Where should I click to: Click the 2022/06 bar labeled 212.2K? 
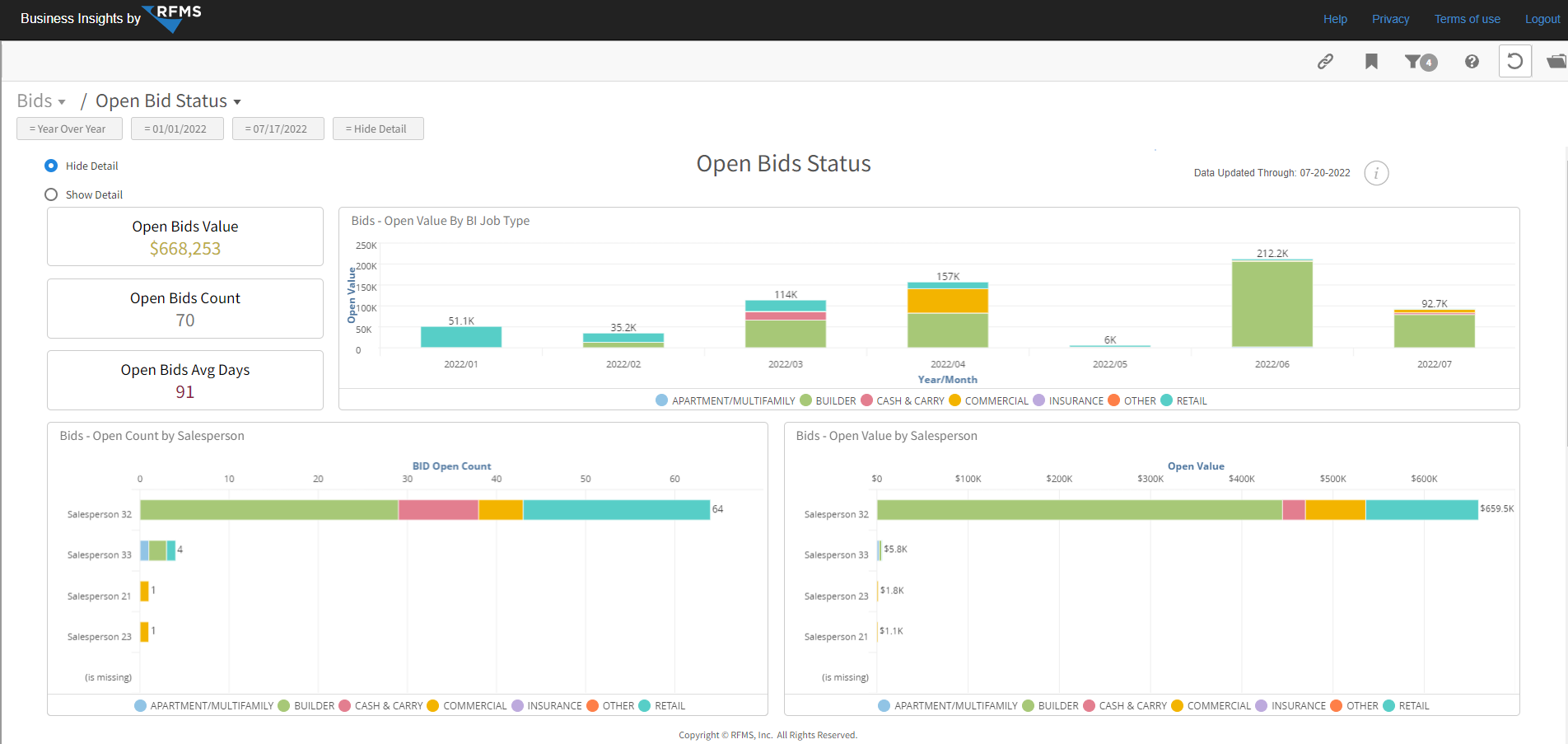click(x=1272, y=303)
